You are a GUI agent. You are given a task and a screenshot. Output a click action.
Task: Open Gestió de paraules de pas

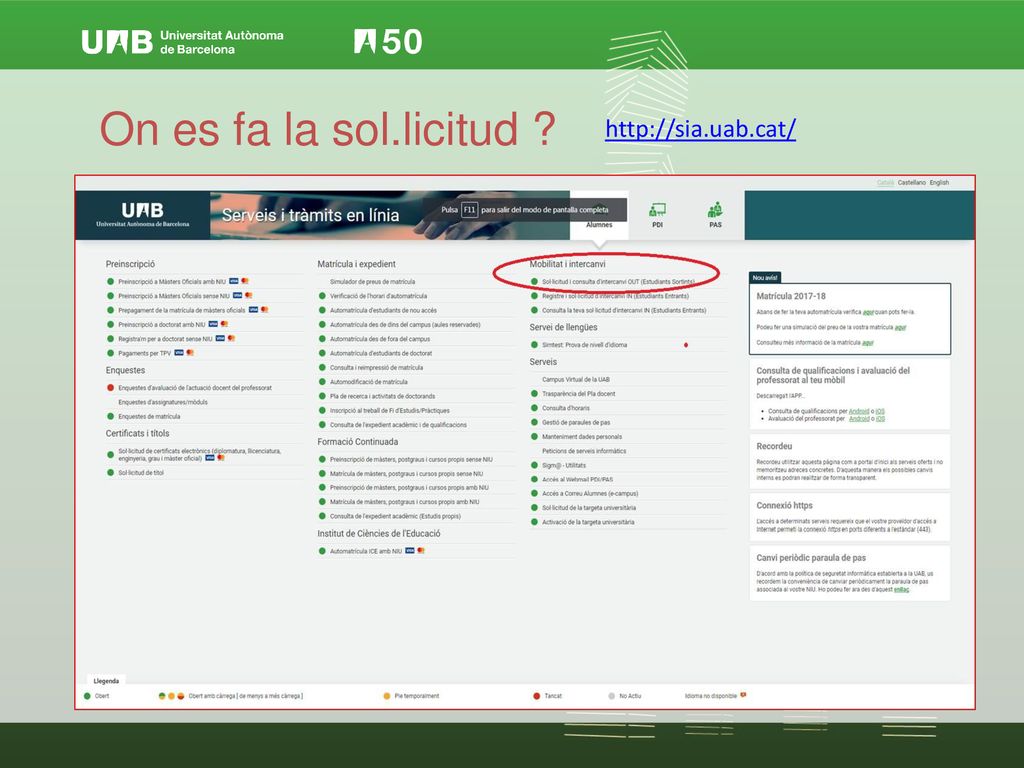pos(576,423)
